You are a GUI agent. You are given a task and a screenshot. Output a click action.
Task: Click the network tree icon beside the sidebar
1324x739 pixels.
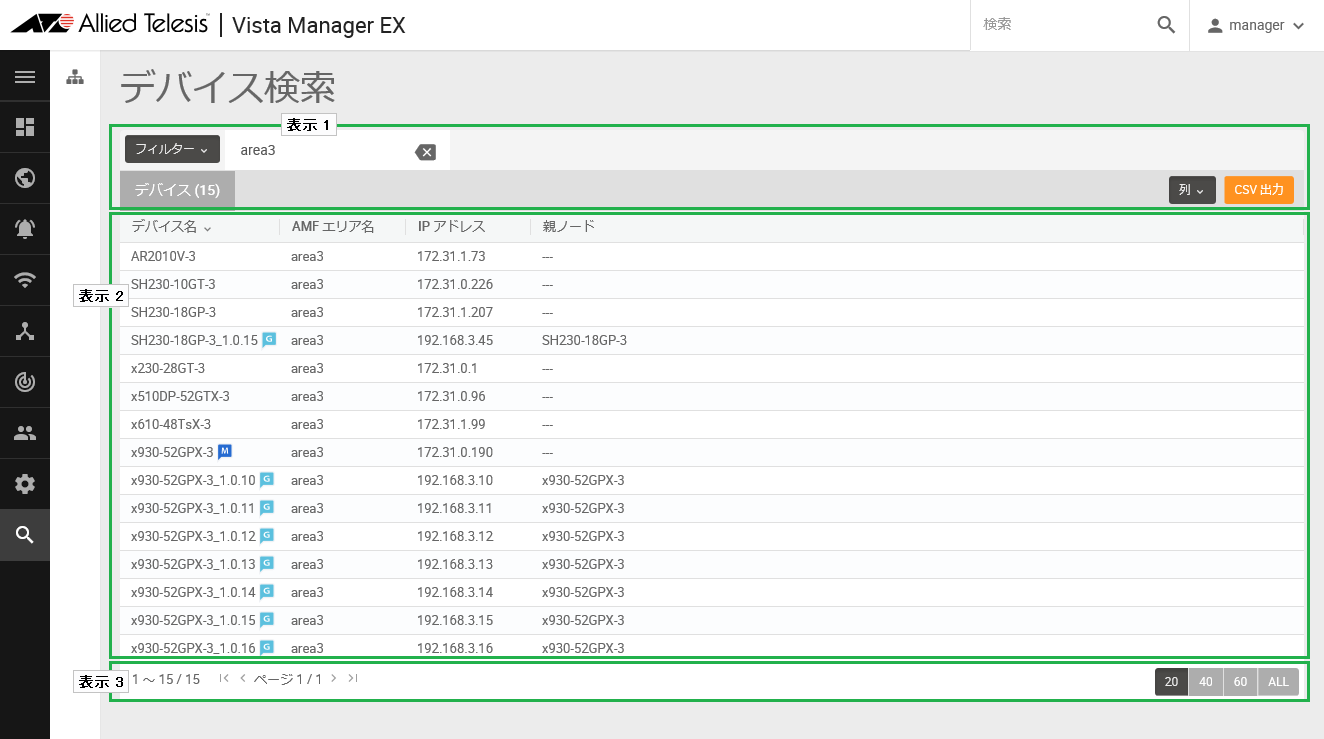[x=75, y=77]
